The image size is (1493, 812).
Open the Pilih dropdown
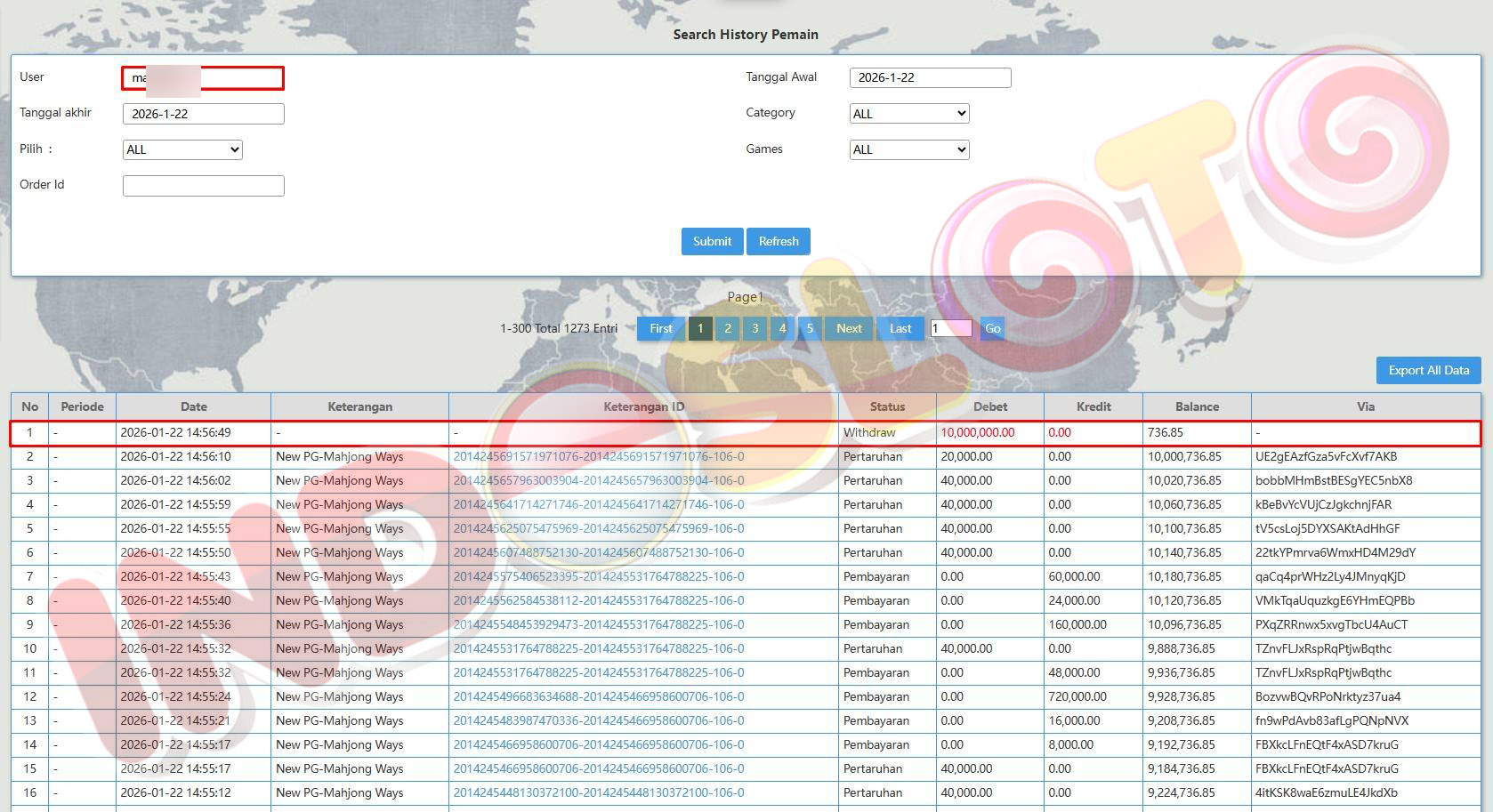182,149
